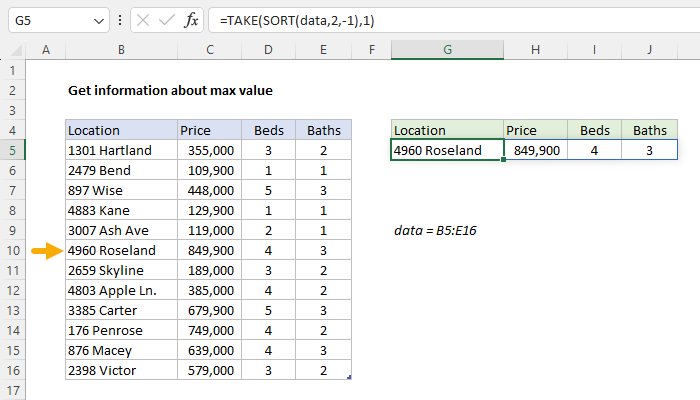This screenshot has width=700, height=400.
Task: Click the formula bar containing TAKE formula
Action: pos(454,21)
